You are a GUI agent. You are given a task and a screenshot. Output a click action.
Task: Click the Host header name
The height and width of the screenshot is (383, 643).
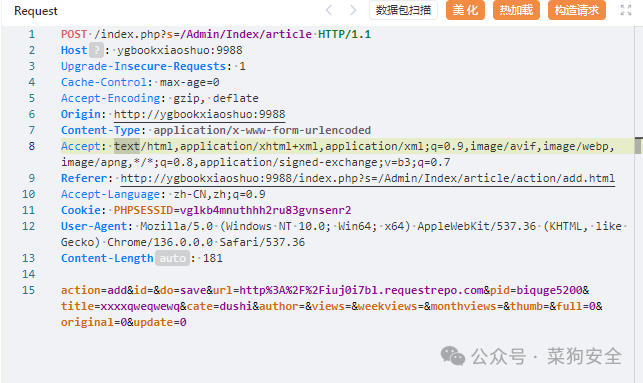coord(74,50)
